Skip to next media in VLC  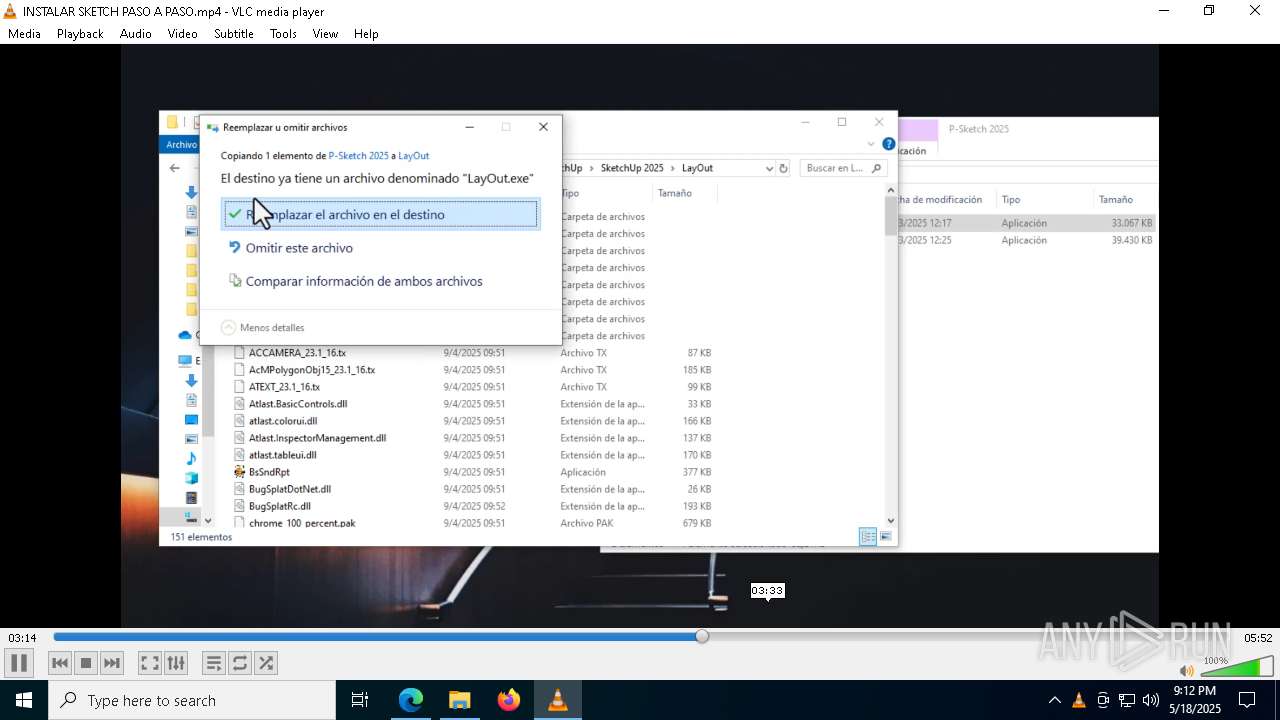pyautogui.click(x=112, y=663)
